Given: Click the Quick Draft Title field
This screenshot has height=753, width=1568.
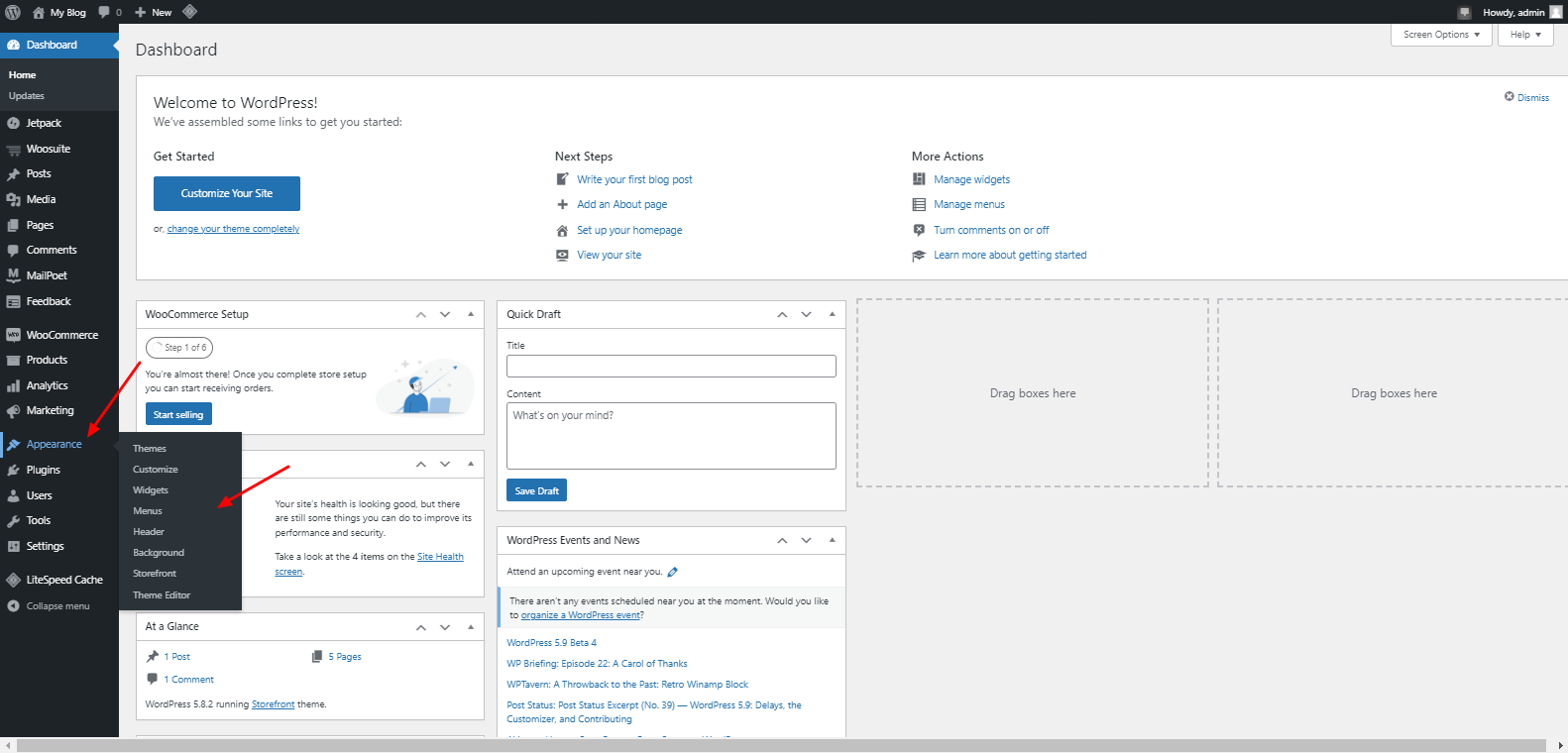Looking at the screenshot, I should 671,366.
